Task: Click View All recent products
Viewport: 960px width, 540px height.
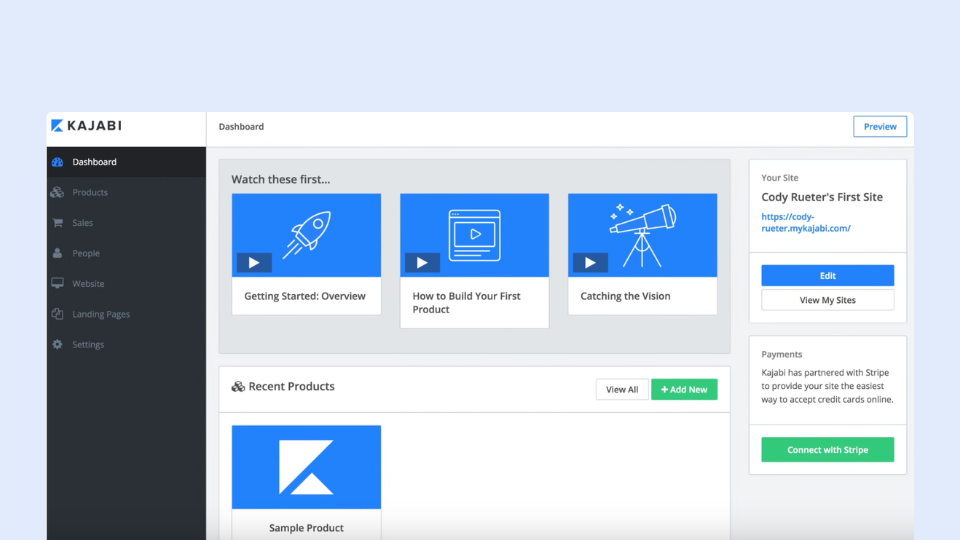Action: pyautogui.click(x=622, y=389)
